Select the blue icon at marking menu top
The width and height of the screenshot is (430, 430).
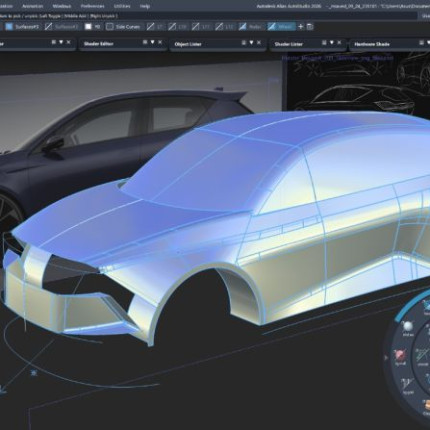(426, 305)
